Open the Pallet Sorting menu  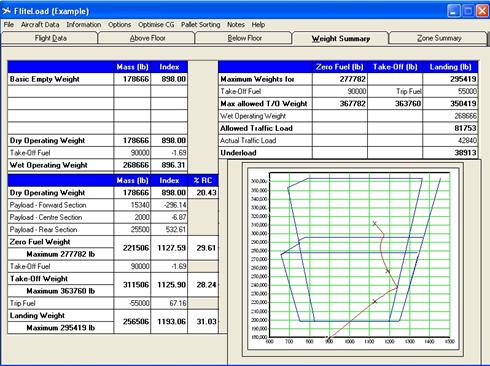[x=200, y=25]
